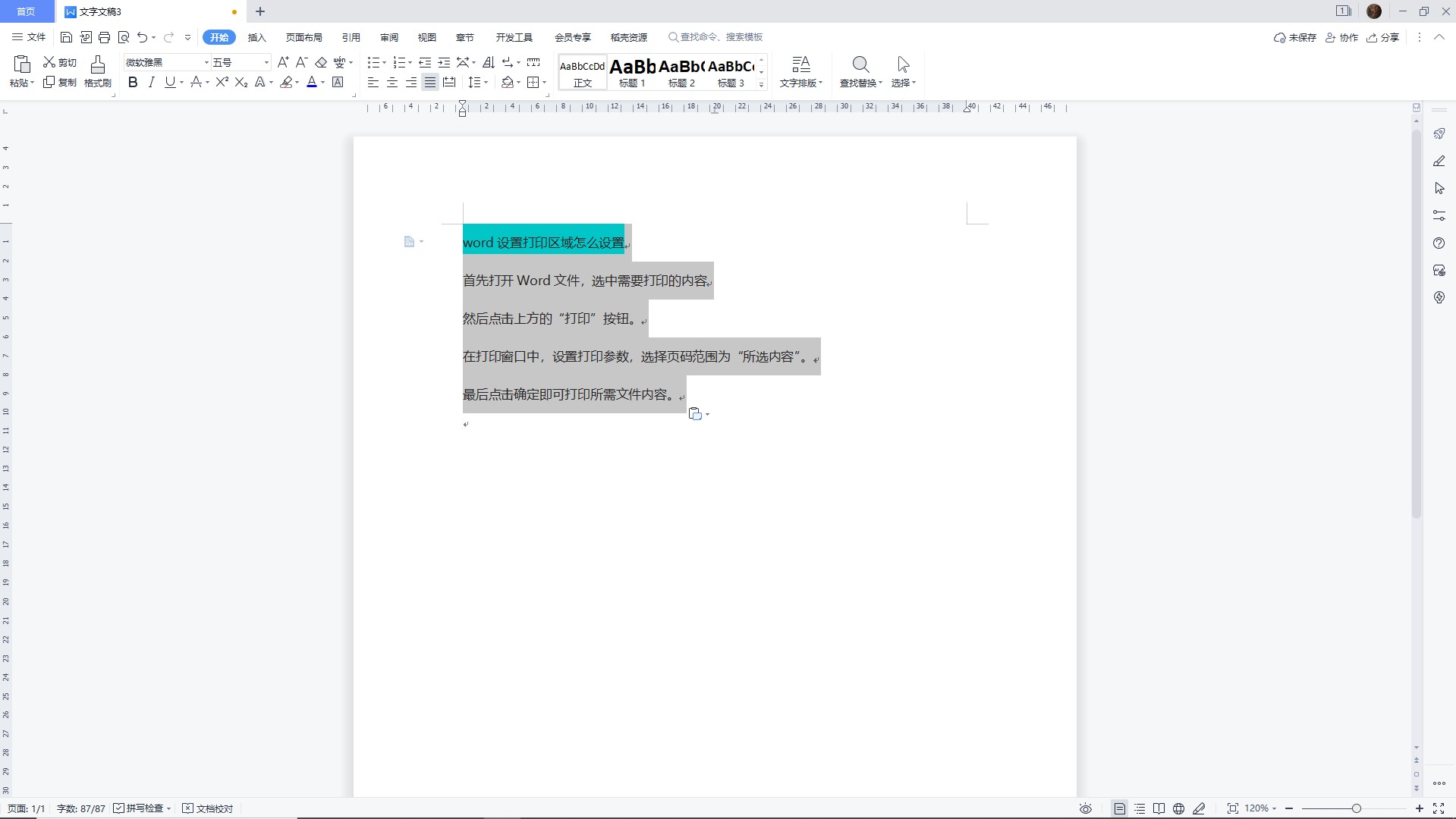Click the Superscript X² icon

click(222, 83)
